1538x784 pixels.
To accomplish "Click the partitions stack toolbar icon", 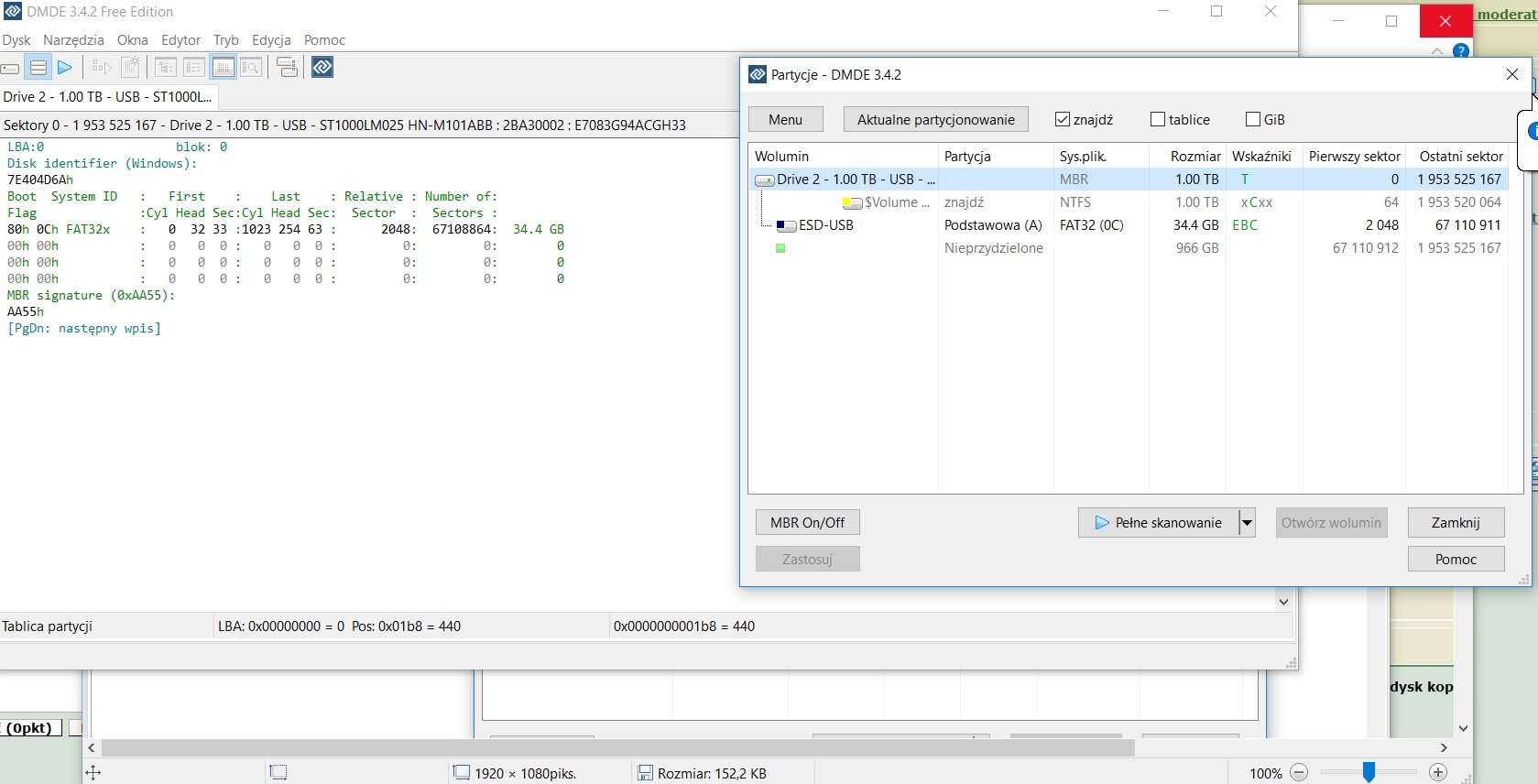I will 38,68.
